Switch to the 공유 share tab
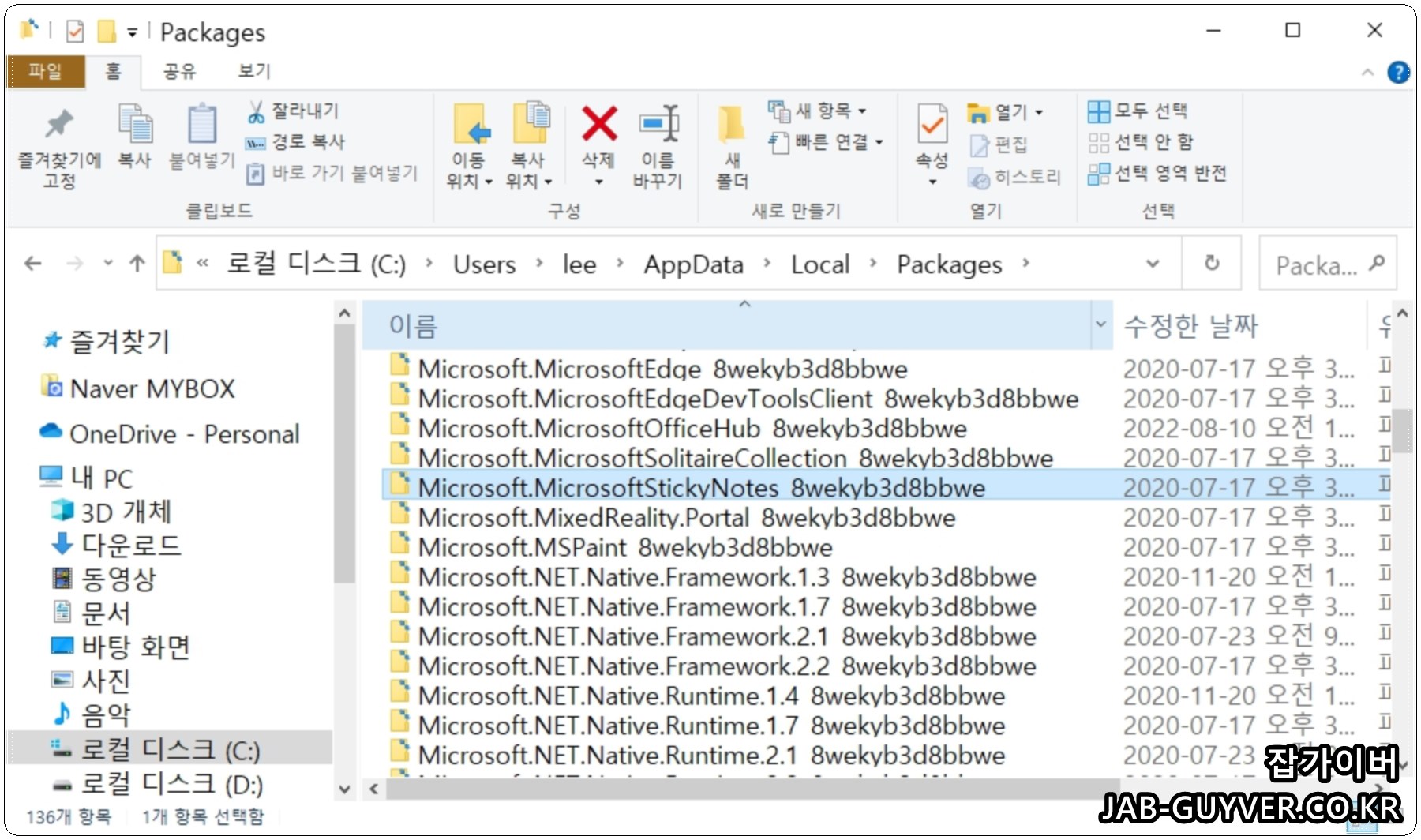This screenshot has width=1421, height=840. point(179,72)
